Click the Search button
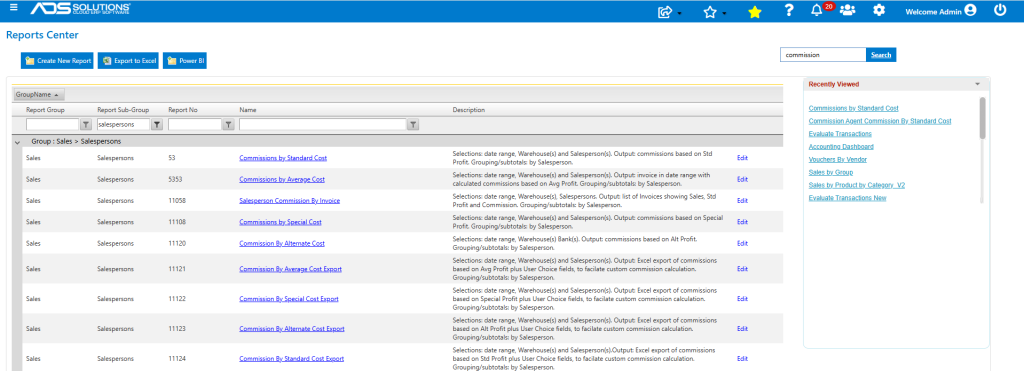Viewport: 1024px width, 371px height. (881, 55)
